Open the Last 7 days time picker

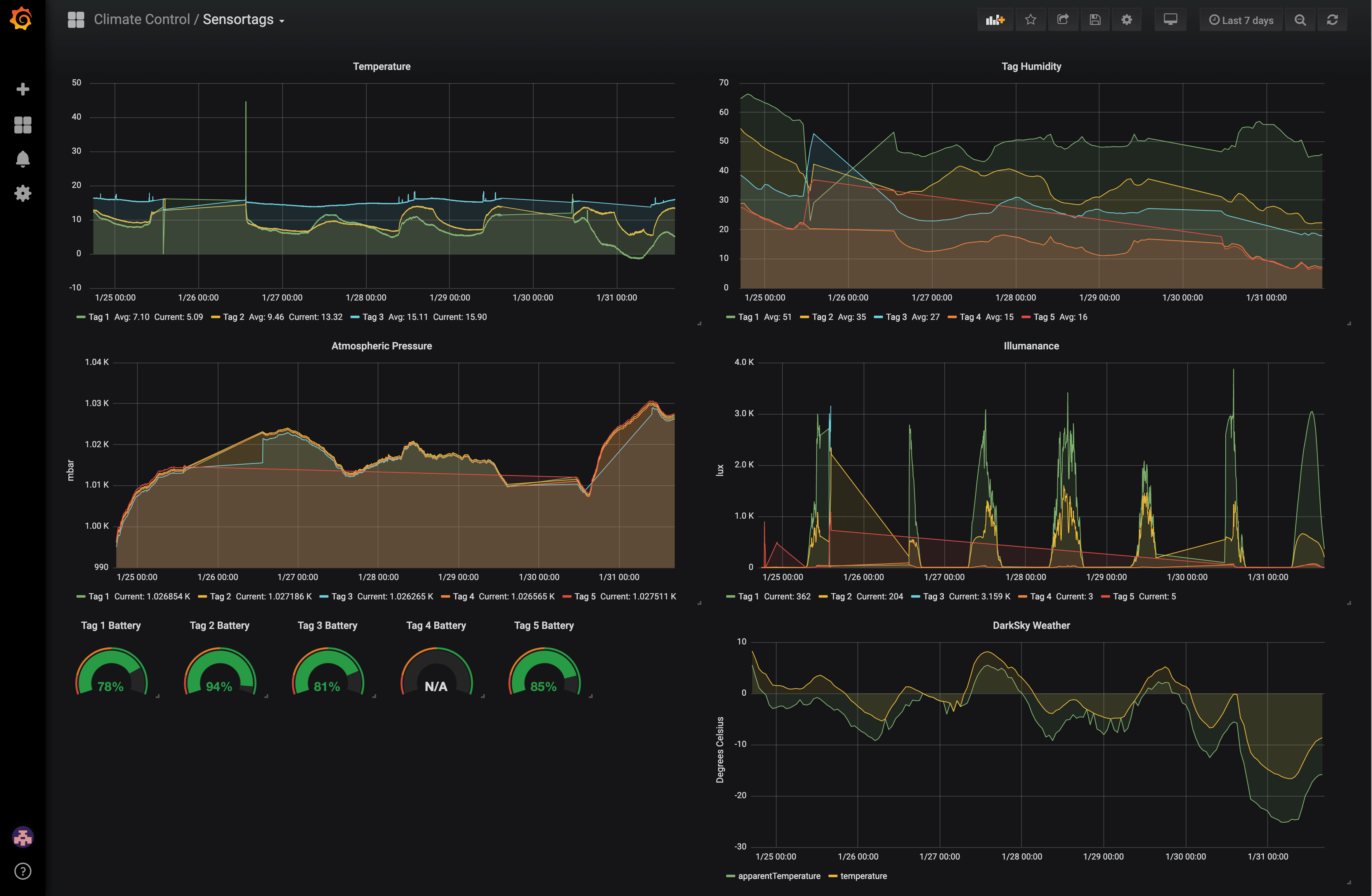1240,19
